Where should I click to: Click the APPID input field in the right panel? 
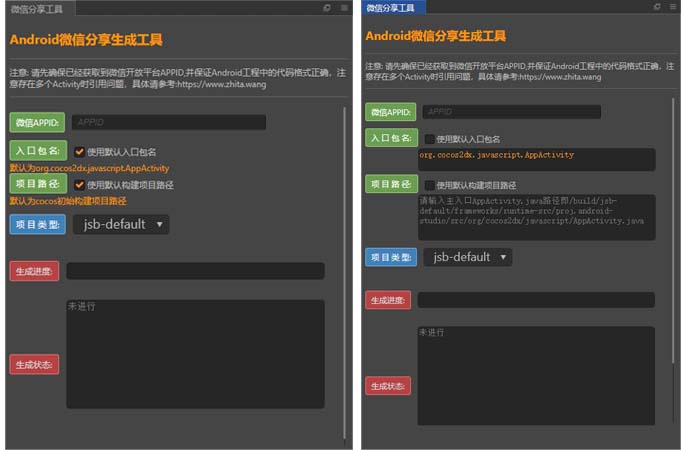[511, 112]
